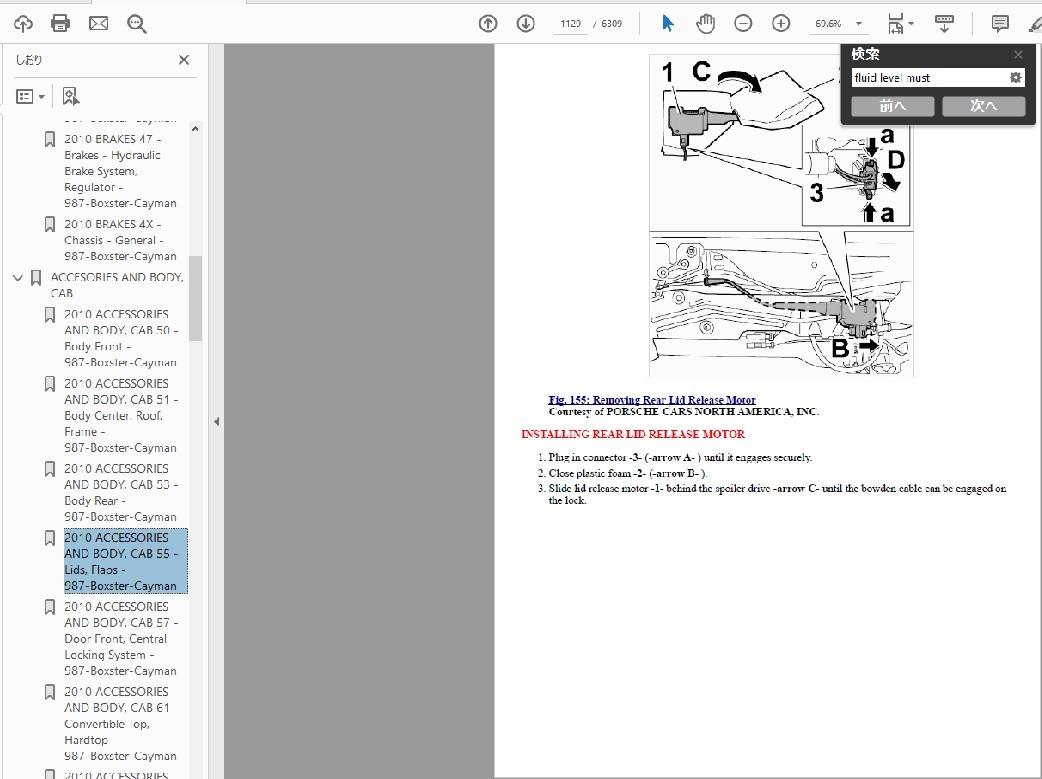Open bookmark CAB 51 Body Center, Roof, Frame
Image resolution: width=1042 pixels, height=779 pixels.
tap(120, 415)
